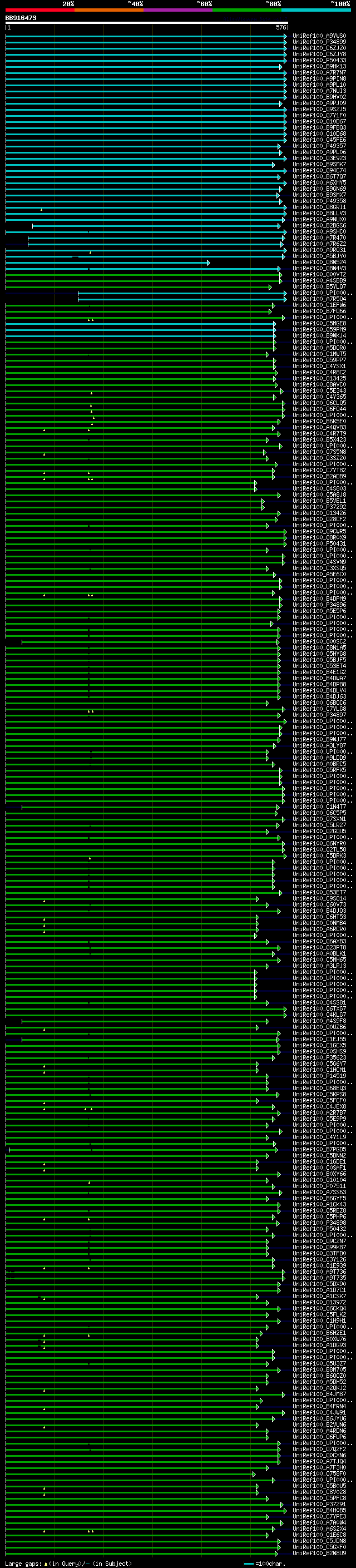Select the UniRef100_Q7Y1F0 label
This screenshot has width=356, height=1568.
[x=319, y=116]
